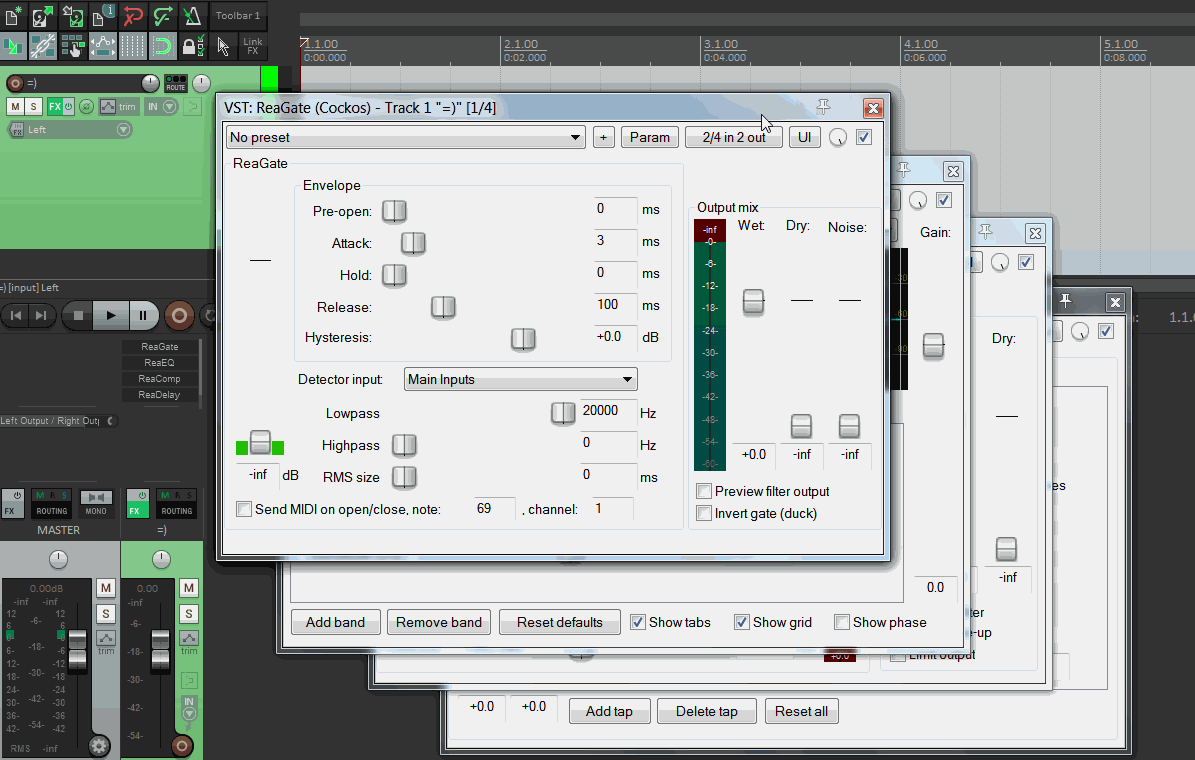Open the No preset dropdown in ReaGate
This screenshot has height=760, width=1195.
tap(406, 137)
